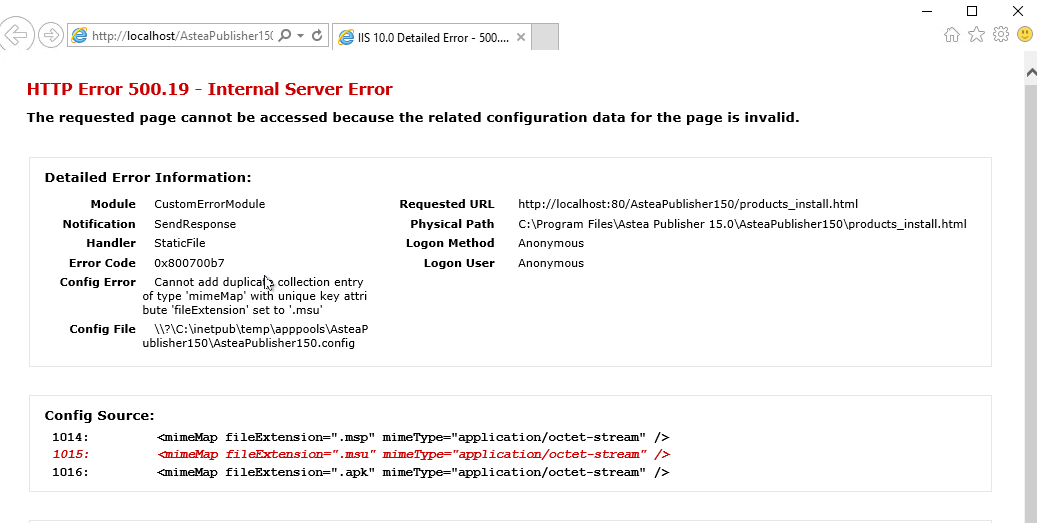Focus the localhost address bar URL field

(x=182, y=36)
